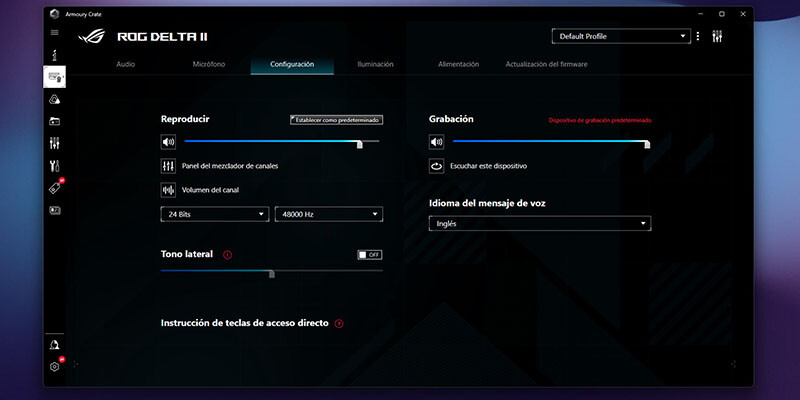This screenshot has height=400, width=800.
Task: Switch to the Micrófono tab
Action: 209,64
